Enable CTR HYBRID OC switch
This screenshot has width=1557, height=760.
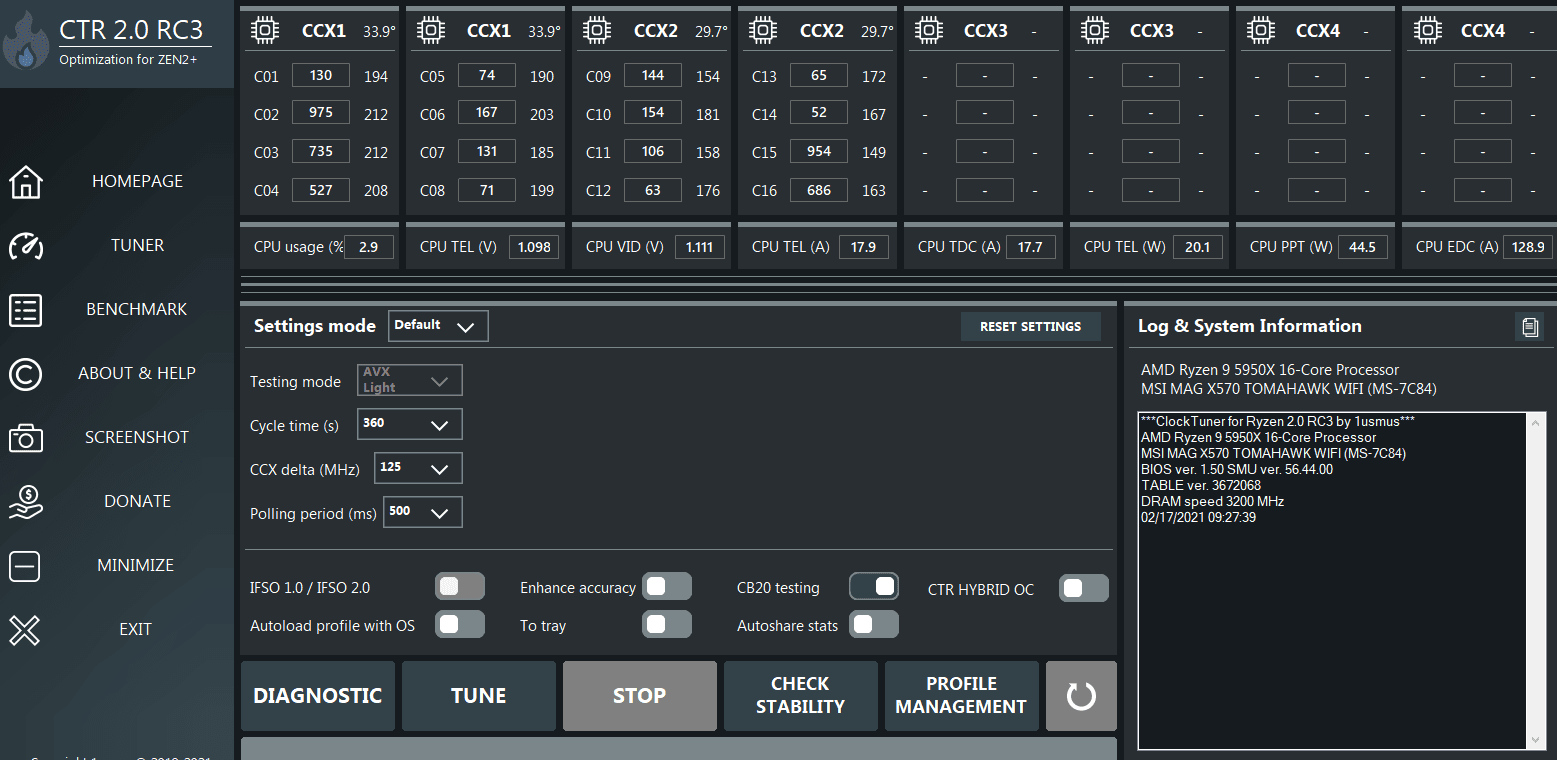point(1084,588)
